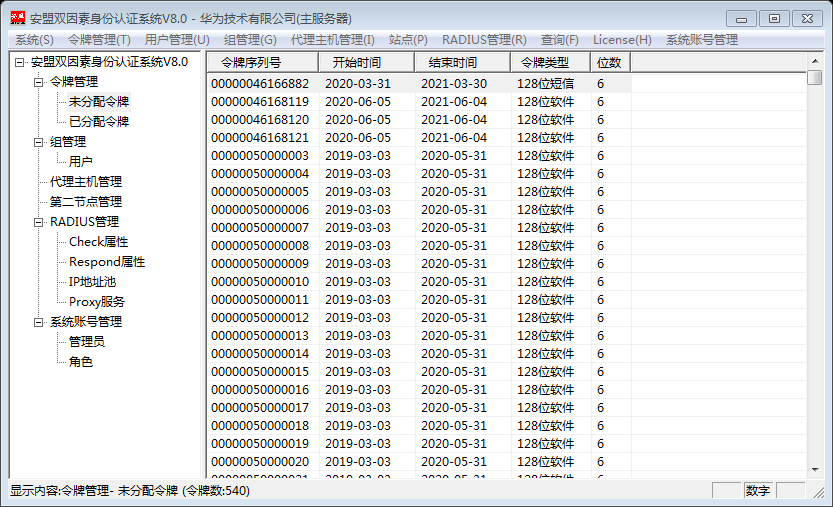
Task: Select token row 00000050000020
Action: 419,462
